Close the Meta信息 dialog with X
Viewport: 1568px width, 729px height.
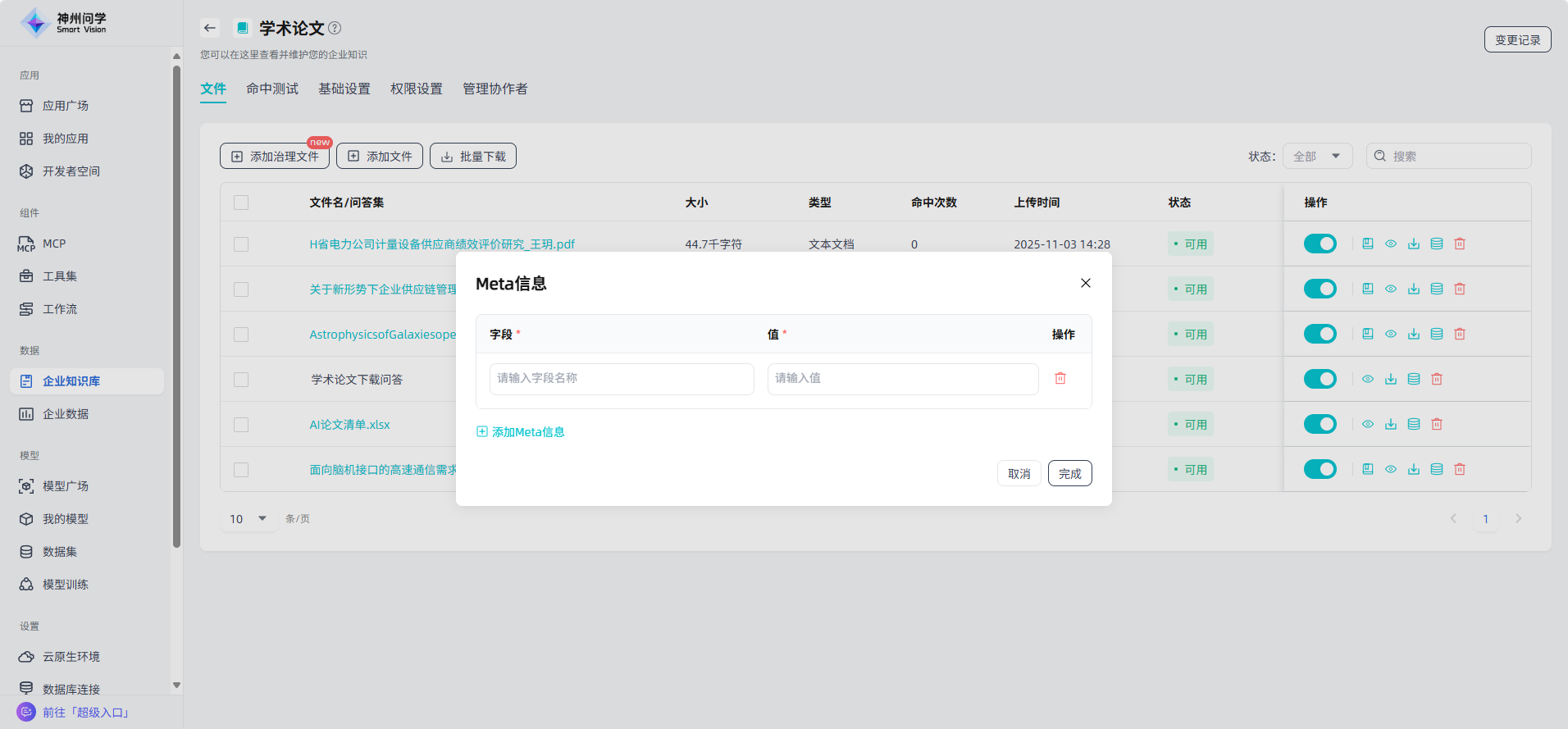(x=1085, y=283)
